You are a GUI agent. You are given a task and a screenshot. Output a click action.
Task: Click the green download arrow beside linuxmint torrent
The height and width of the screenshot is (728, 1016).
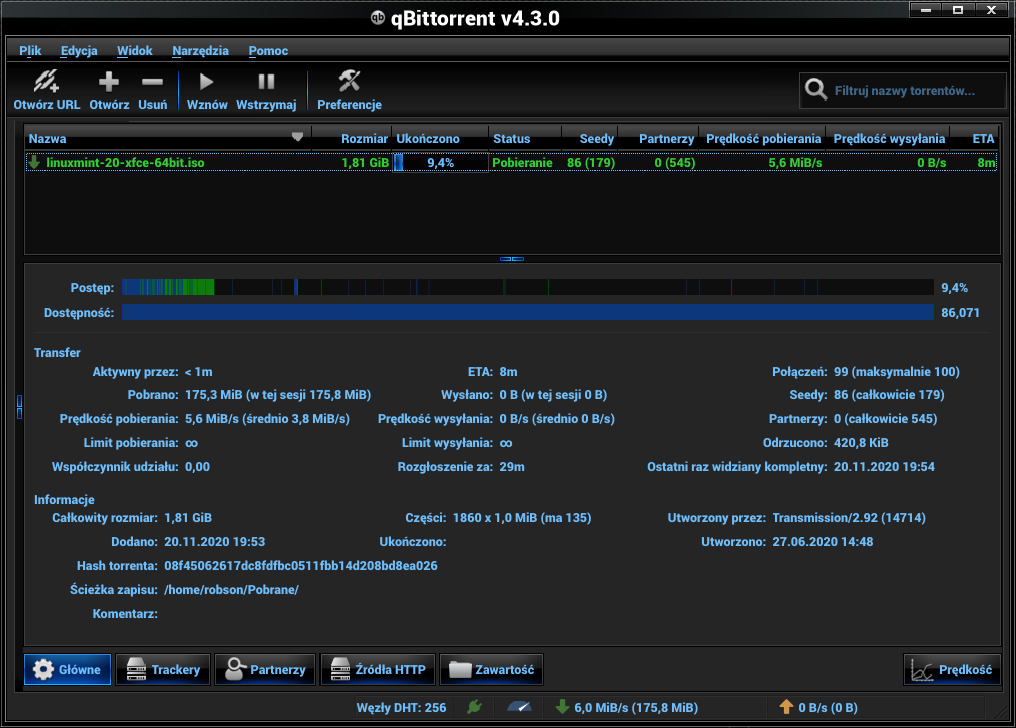(x=34, y=163)
